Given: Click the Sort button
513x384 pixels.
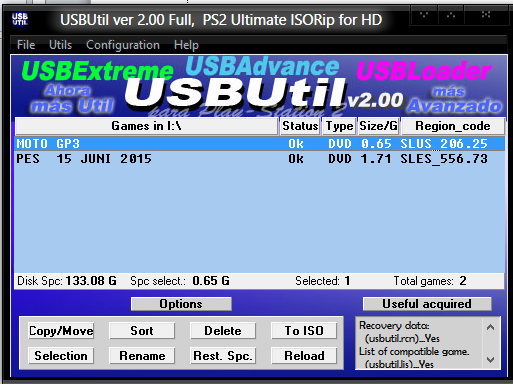Looking at the screenshot, I should [x=142, y=331].
